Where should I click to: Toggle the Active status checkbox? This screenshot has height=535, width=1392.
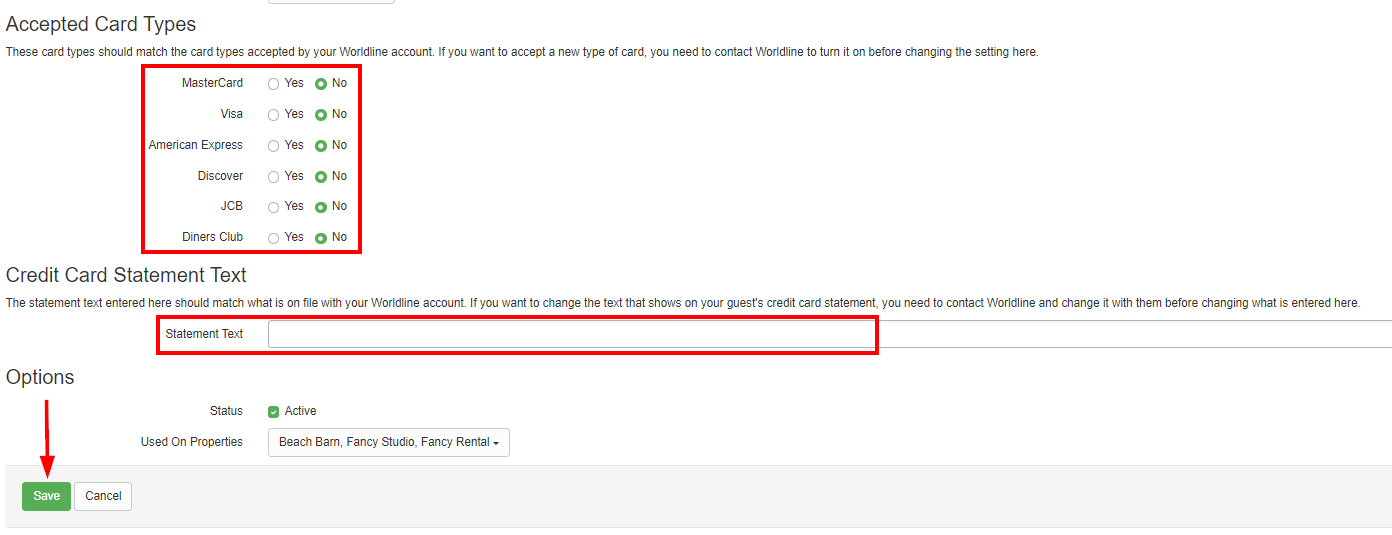pyautogui.click(x=273, y=412)
